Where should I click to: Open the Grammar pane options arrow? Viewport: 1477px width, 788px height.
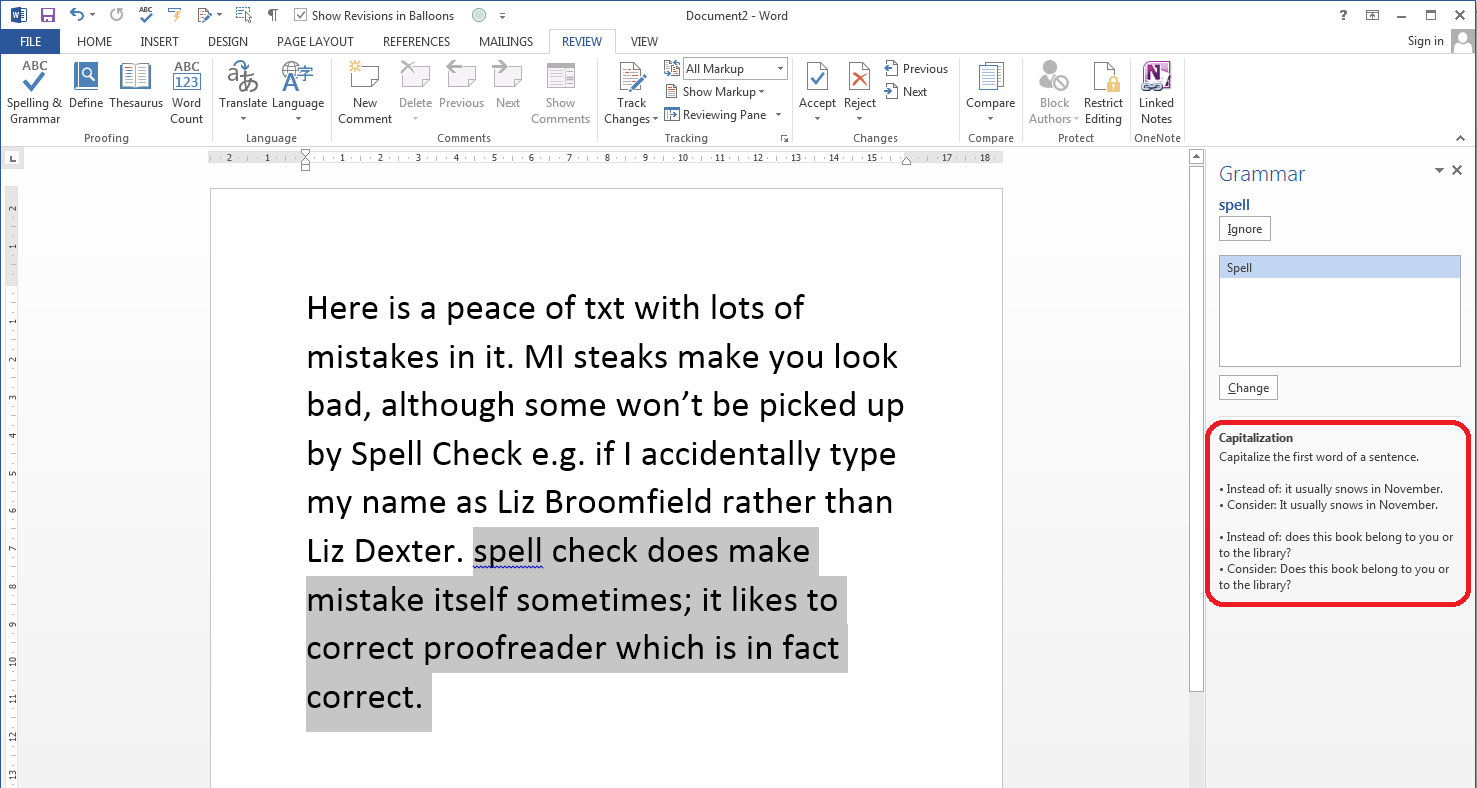[1439, 171]
